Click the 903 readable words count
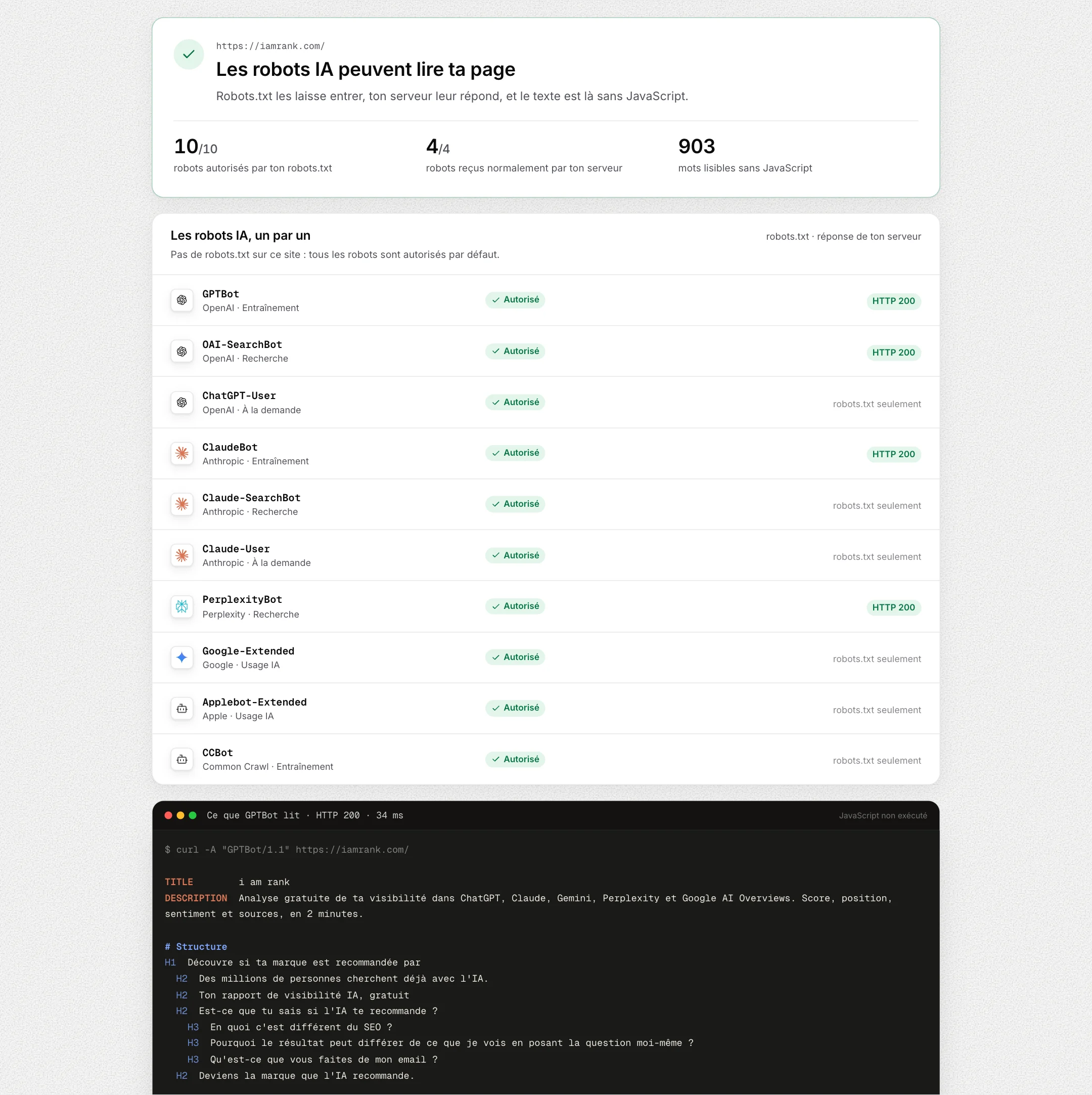 (697, 146)
